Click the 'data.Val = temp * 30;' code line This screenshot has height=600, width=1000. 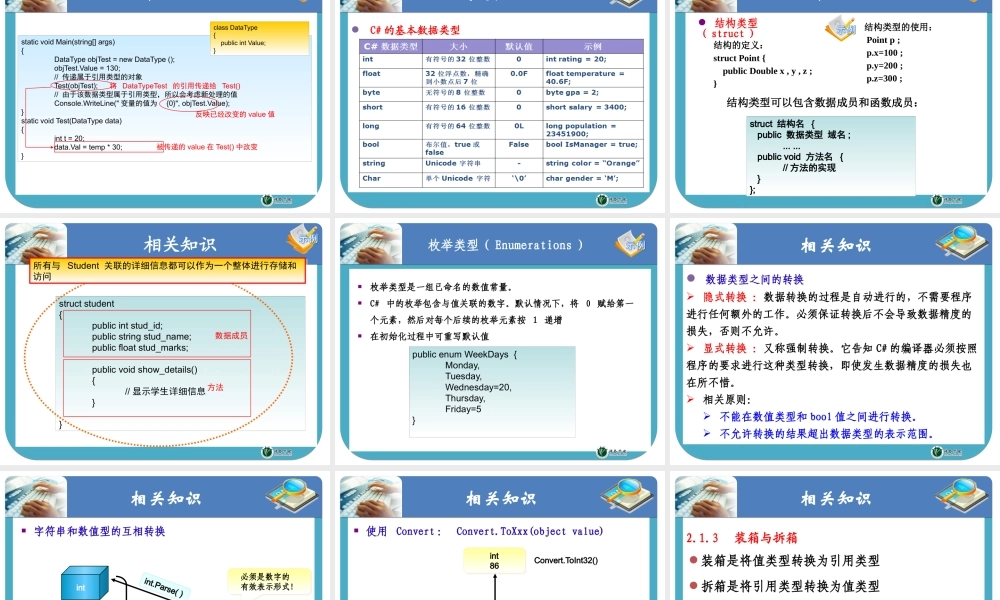[88, 147]
